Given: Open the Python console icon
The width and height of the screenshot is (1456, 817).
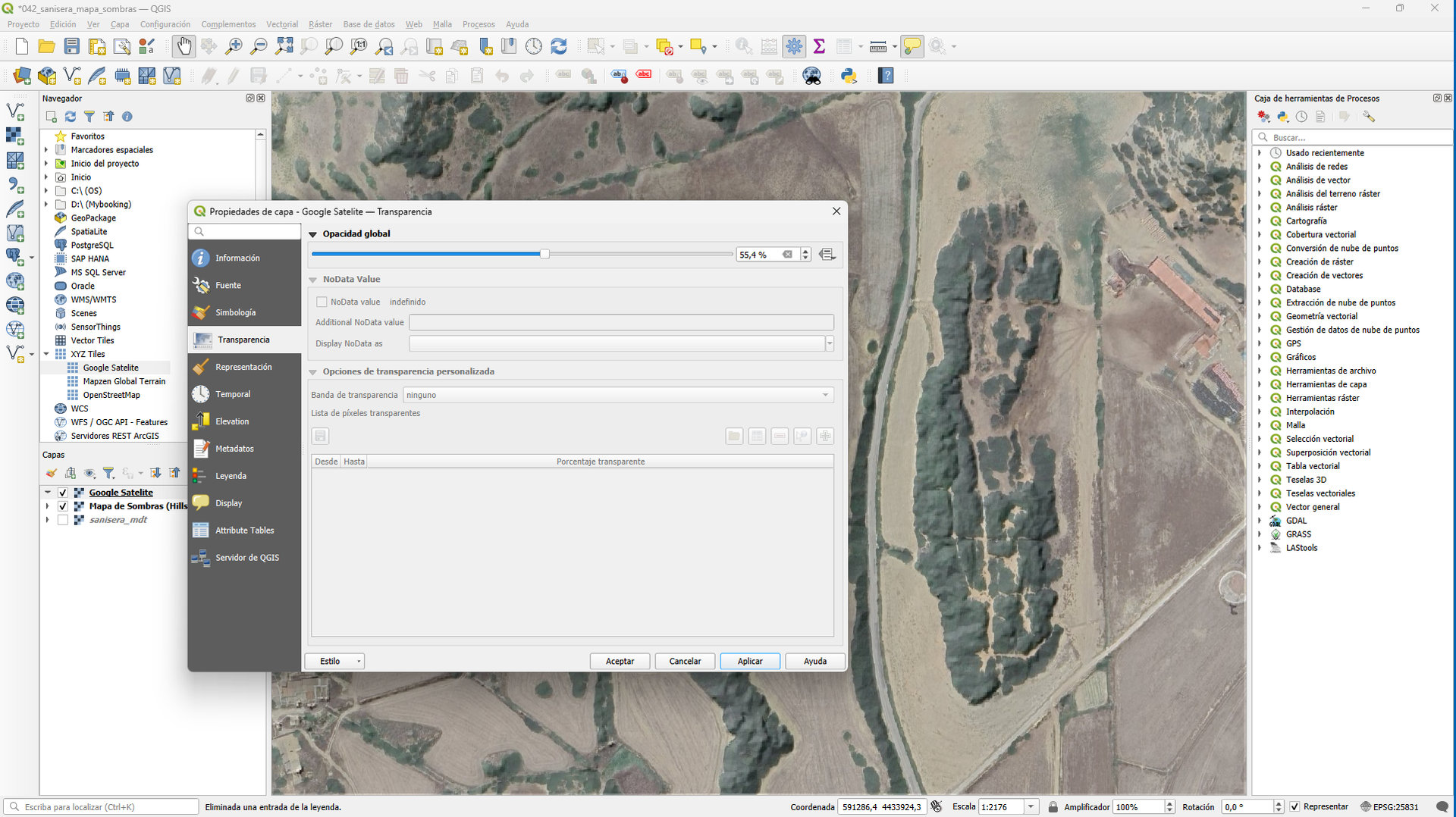Looking at the screenshot, I should click(x=849, y=76).
